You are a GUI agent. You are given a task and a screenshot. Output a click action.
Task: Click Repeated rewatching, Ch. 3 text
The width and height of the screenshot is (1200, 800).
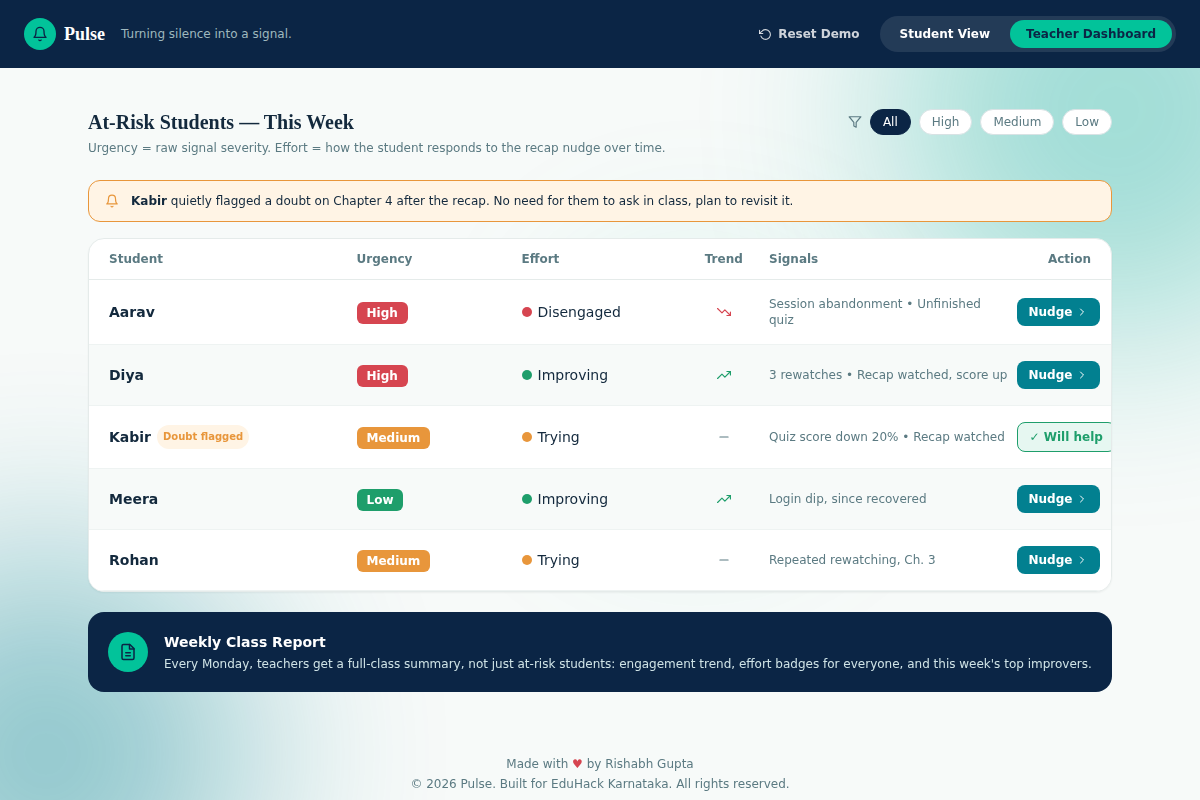pyautogui.click(x=852, y=560)
